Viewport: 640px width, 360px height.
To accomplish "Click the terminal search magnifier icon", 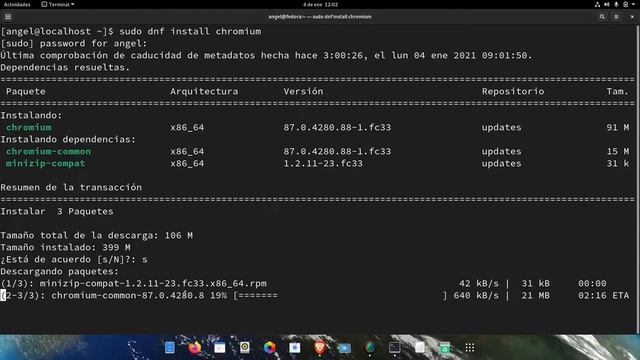I will tap(602, 17).
